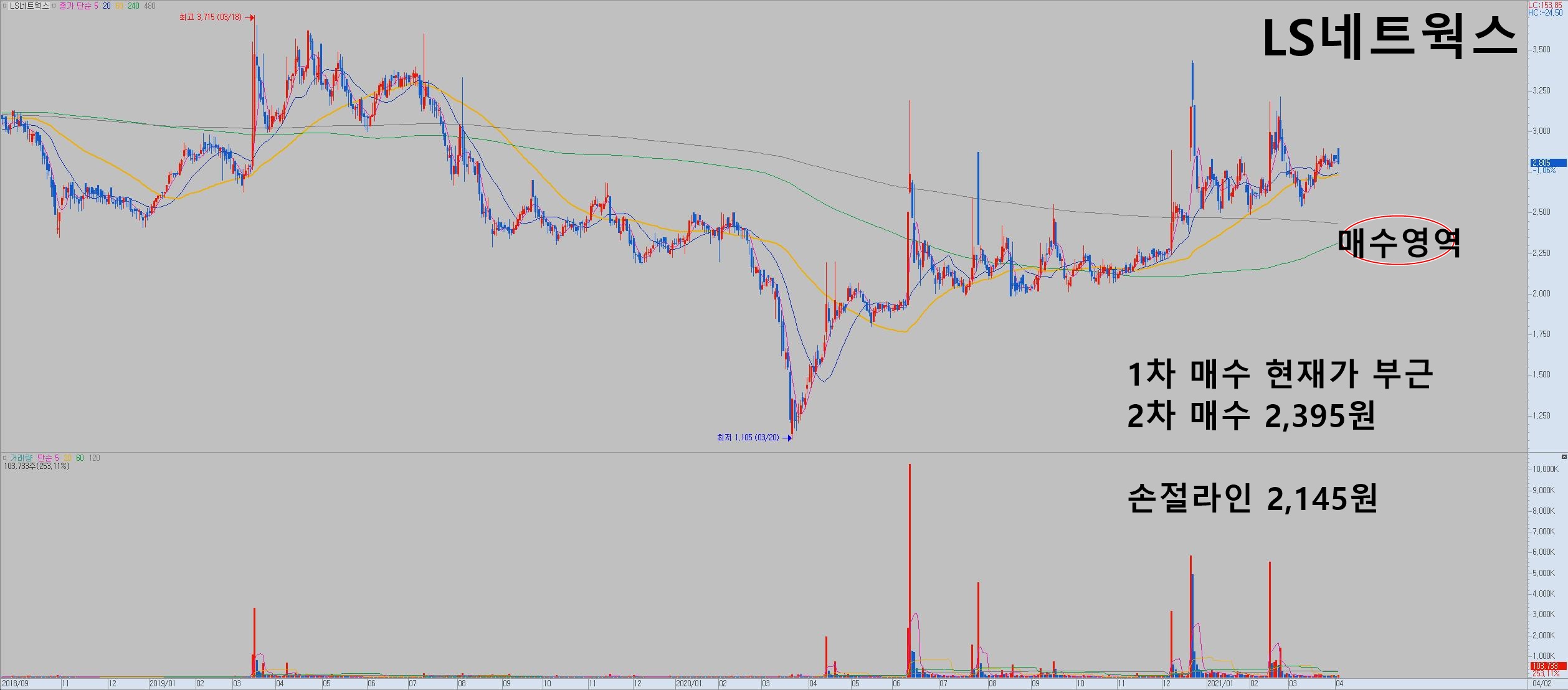Click the 2,500 price axis label
Viewport: 1568px width, 690px height.
click(1541, 212)
